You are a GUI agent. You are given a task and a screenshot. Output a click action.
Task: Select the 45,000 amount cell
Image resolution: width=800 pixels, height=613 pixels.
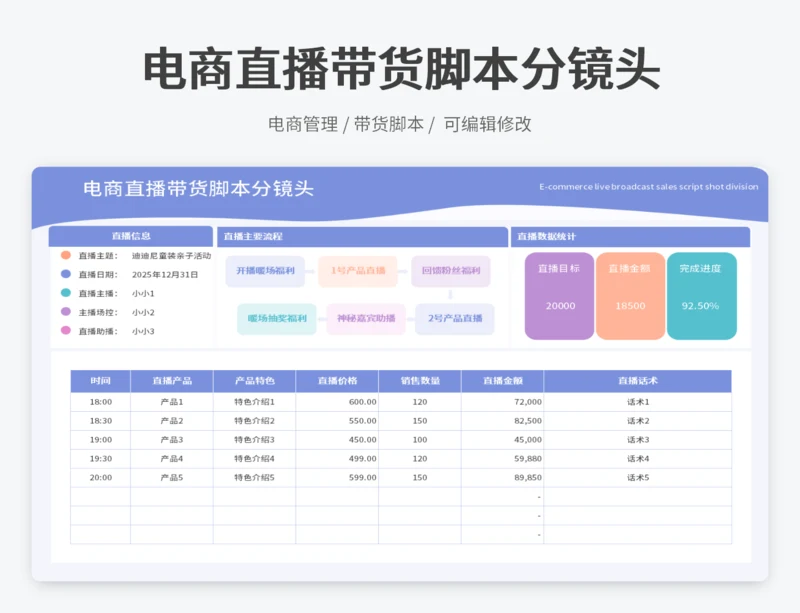pyautogui.click(x=503, y=440)
